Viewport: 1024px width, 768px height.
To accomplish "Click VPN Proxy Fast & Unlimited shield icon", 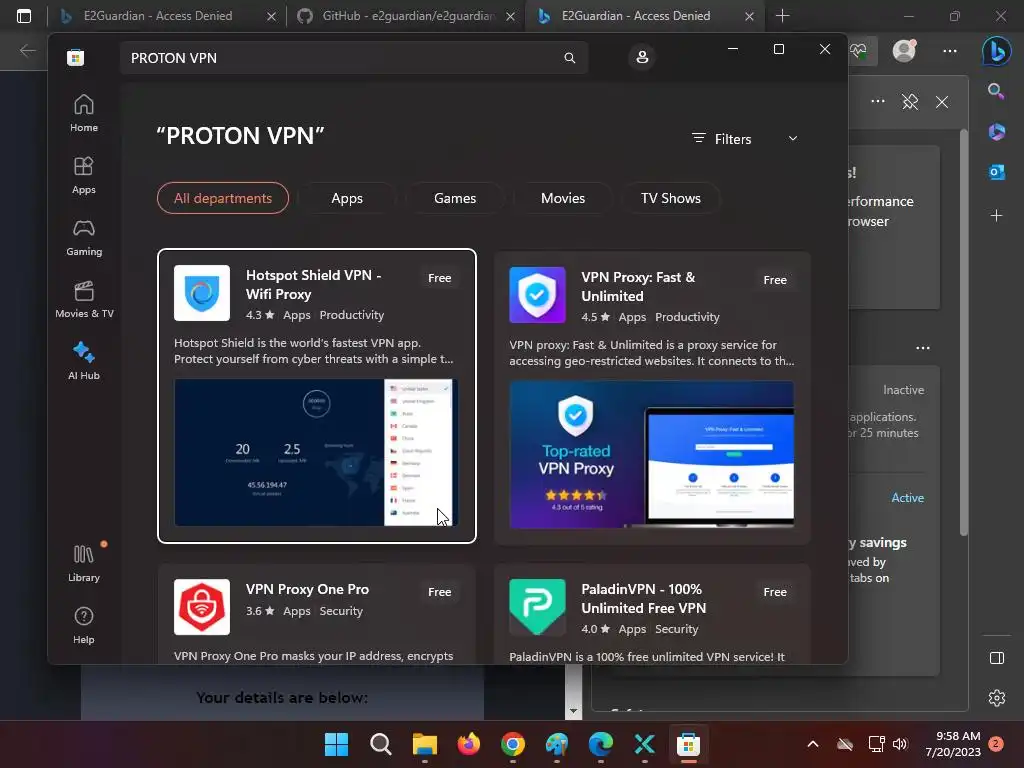I will coord(537,295).
